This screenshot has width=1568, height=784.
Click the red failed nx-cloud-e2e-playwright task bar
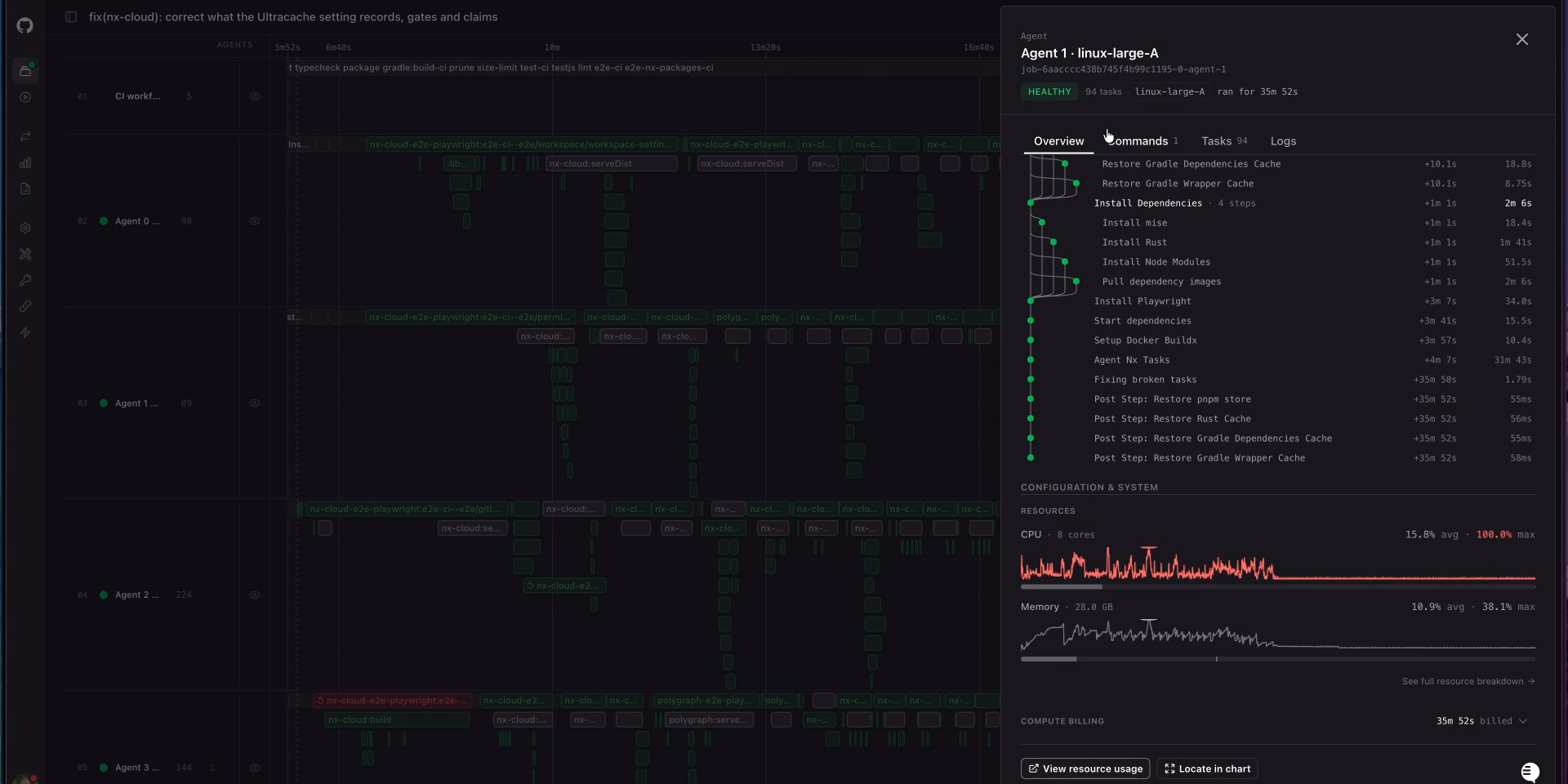[x=393, y=701]
